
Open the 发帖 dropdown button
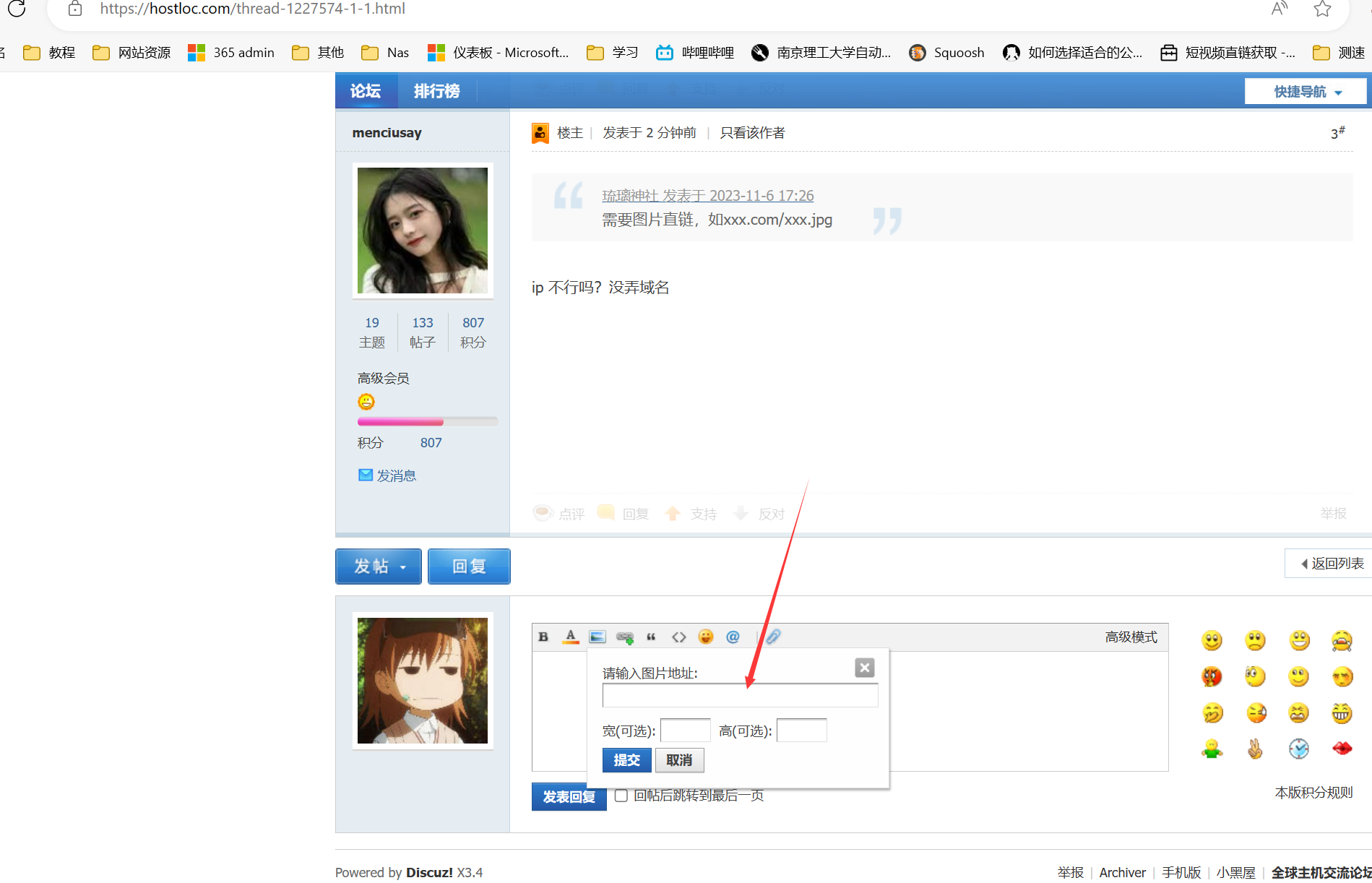[379, 567]
